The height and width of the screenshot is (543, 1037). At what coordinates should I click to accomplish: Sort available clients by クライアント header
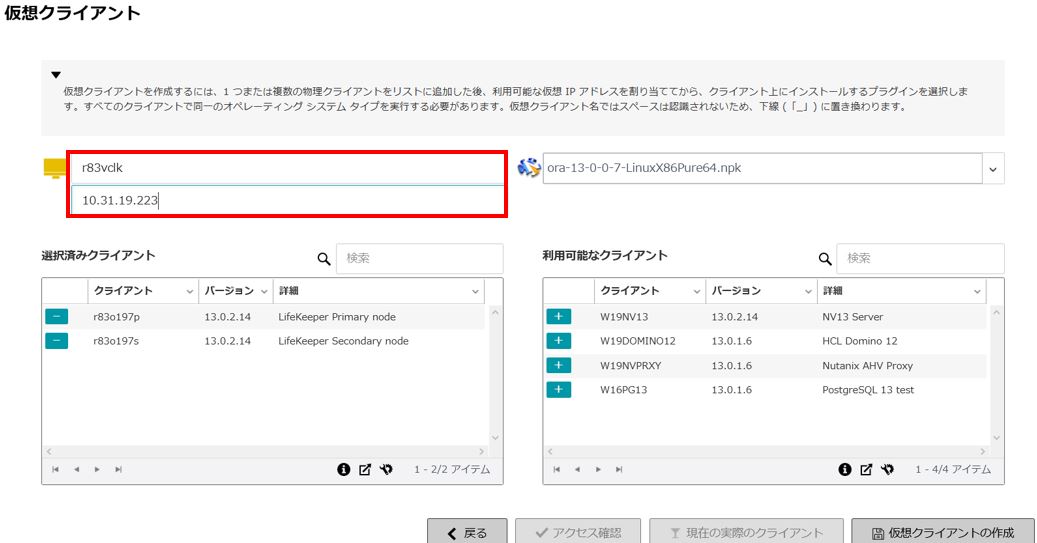coord(630,291)
